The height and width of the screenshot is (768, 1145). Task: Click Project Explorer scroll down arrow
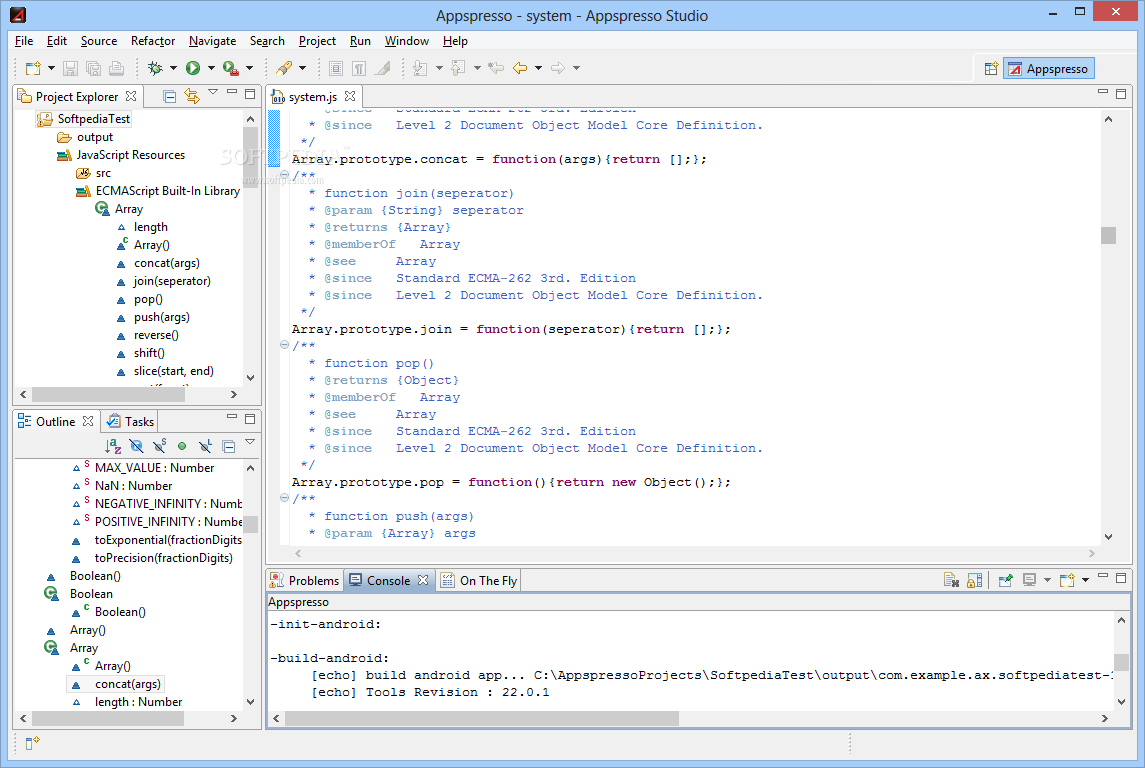pos(250,378)
